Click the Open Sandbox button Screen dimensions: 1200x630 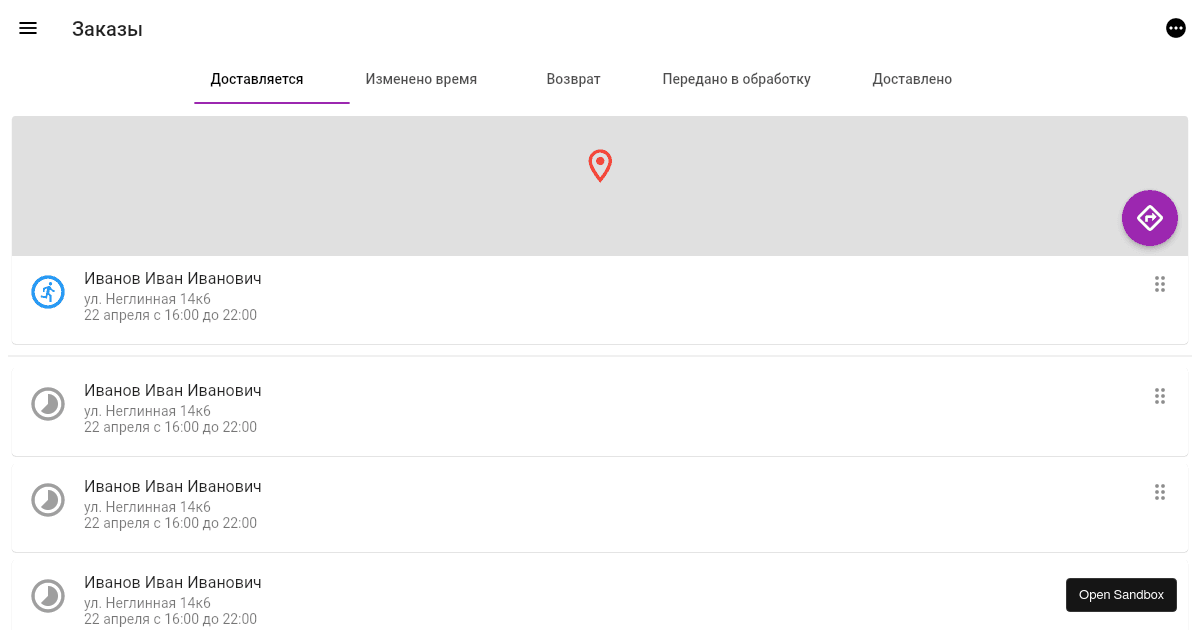click(x=1121, y=595)
